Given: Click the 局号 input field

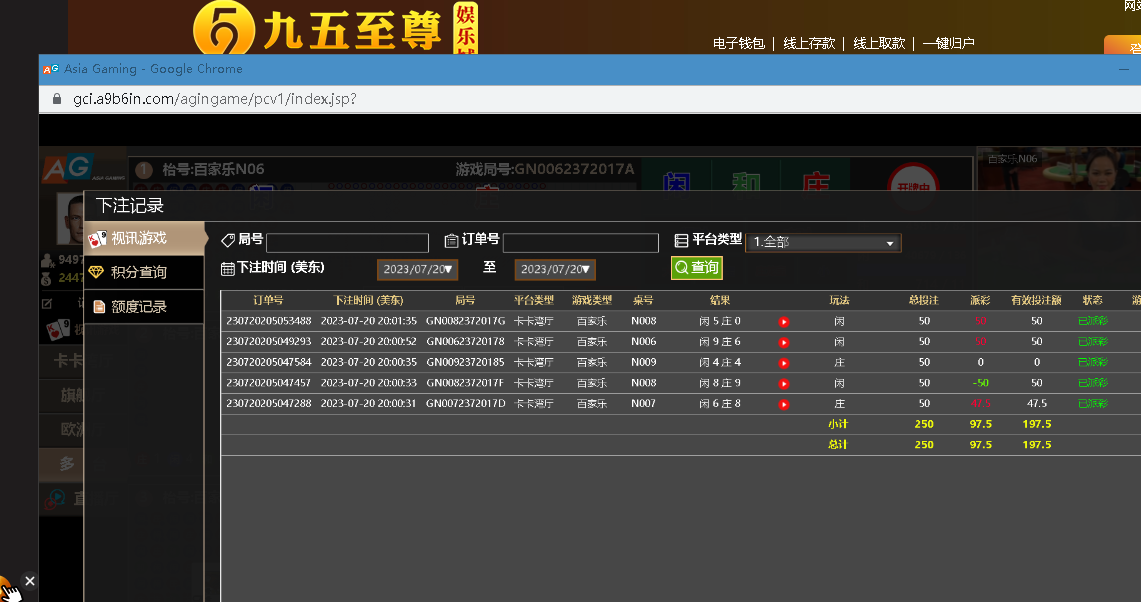Looking at the screenshot, I should (x=347, y=242).
